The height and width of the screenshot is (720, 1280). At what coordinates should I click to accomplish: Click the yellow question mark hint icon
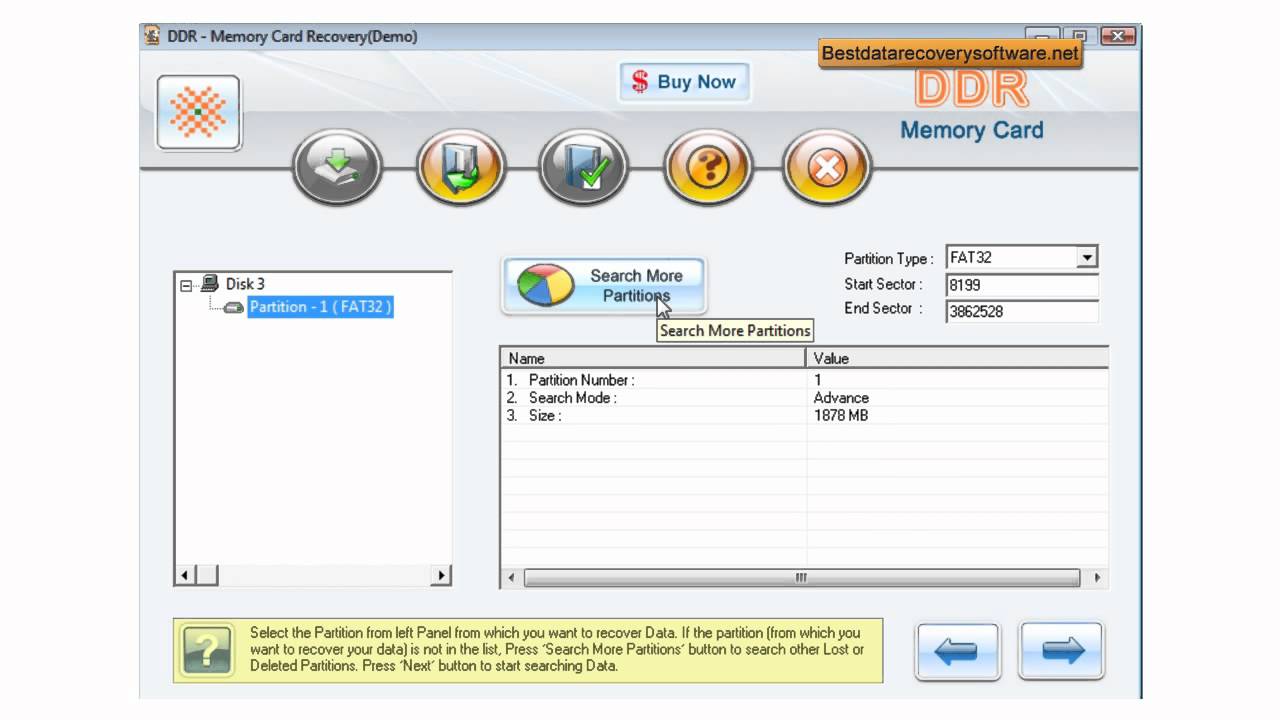207,650
